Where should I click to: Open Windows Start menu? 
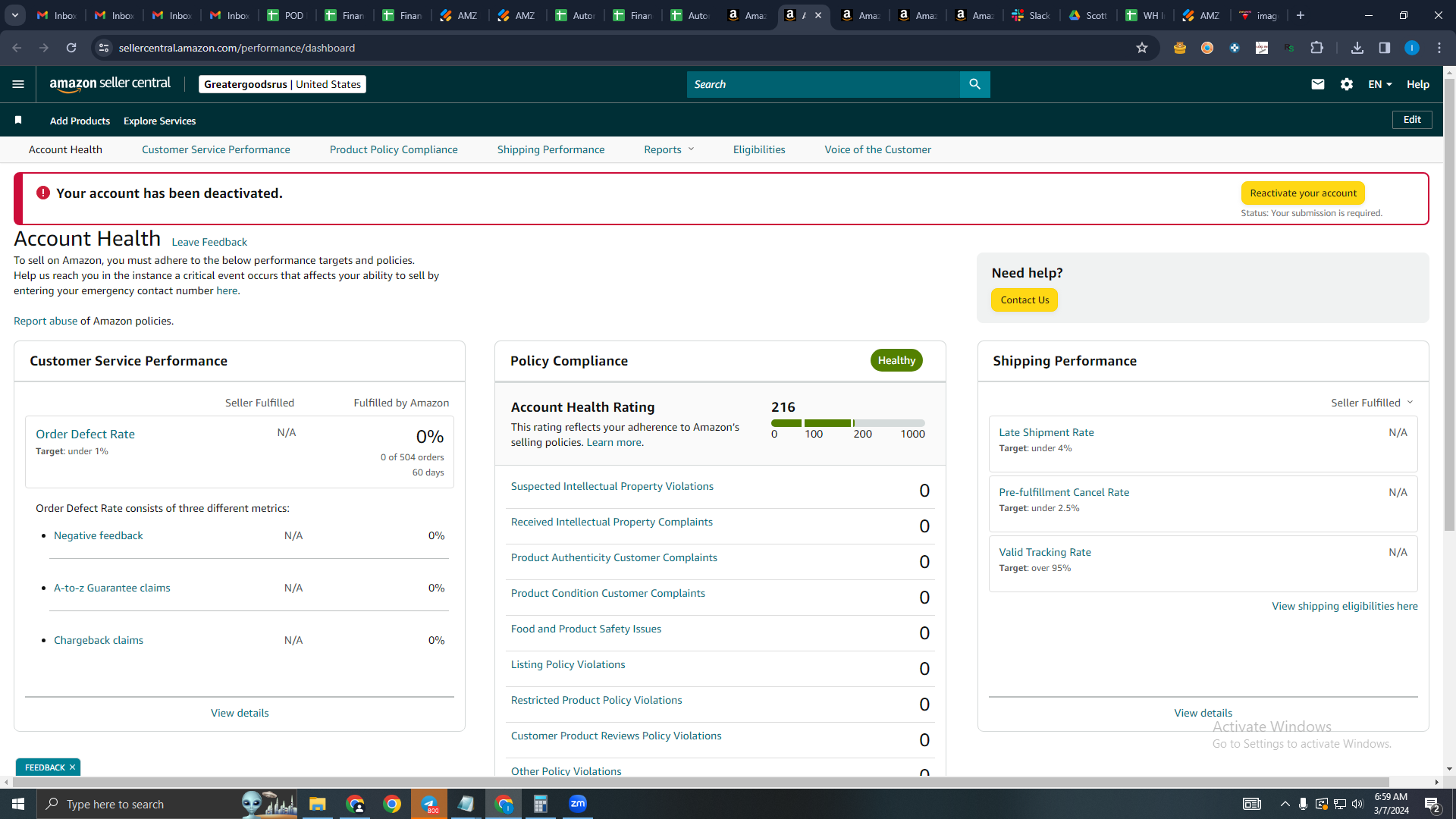(x=18, y=804)
